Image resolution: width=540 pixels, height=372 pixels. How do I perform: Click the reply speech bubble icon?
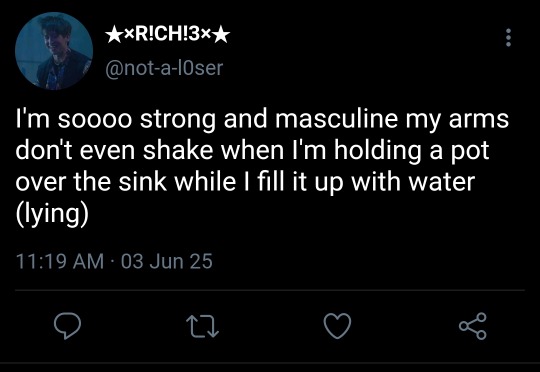[68, 326]
